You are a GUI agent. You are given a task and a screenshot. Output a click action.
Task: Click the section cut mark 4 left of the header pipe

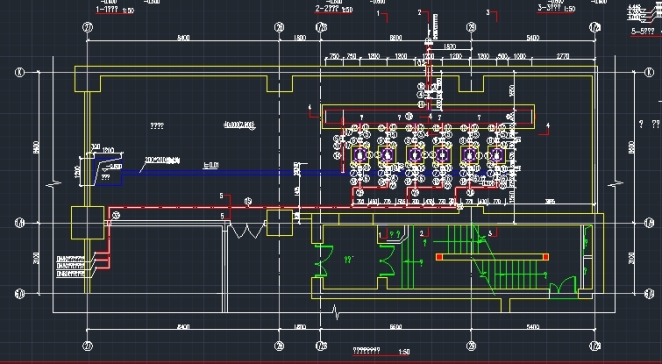313,111
